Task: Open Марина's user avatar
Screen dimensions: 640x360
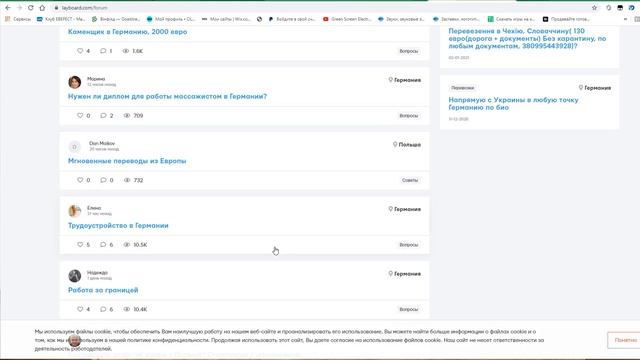Action: [74, 82]
